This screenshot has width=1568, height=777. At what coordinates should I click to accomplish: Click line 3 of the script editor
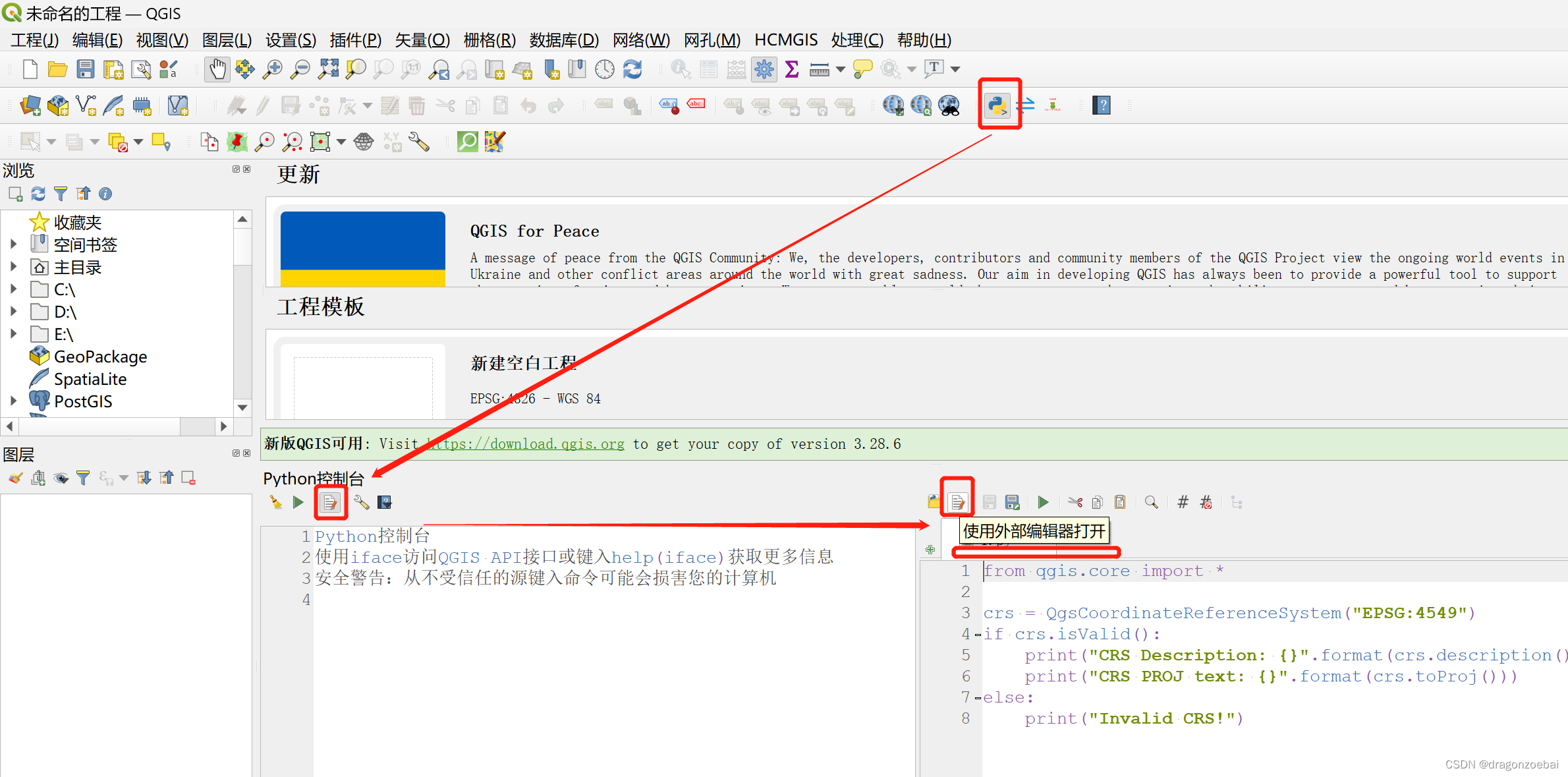tap(1229, 613)
